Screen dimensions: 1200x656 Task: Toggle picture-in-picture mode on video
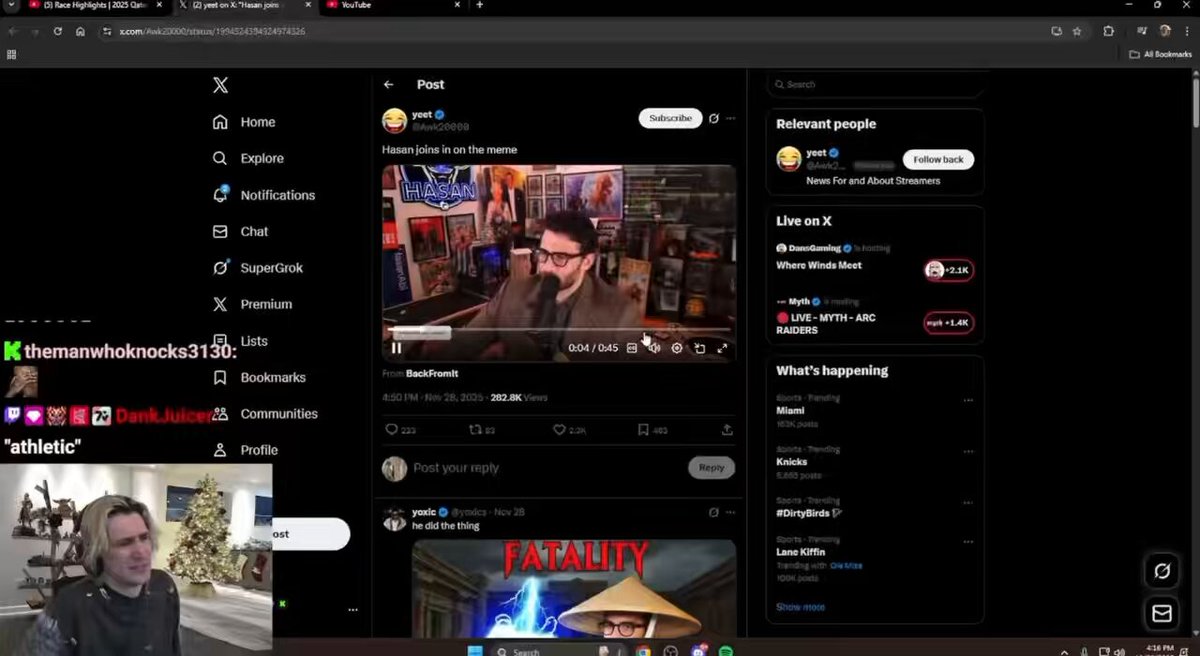pyautogui.click(x=699, y=348)
